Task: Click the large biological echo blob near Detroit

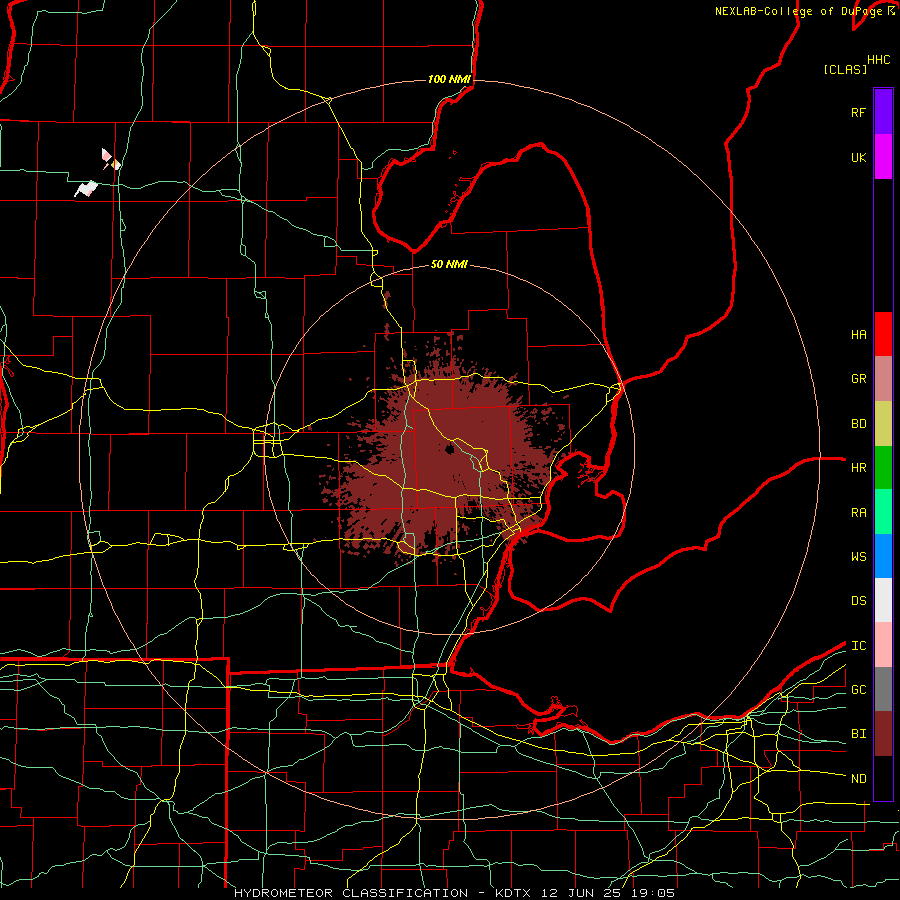Action: click(448, 459)
